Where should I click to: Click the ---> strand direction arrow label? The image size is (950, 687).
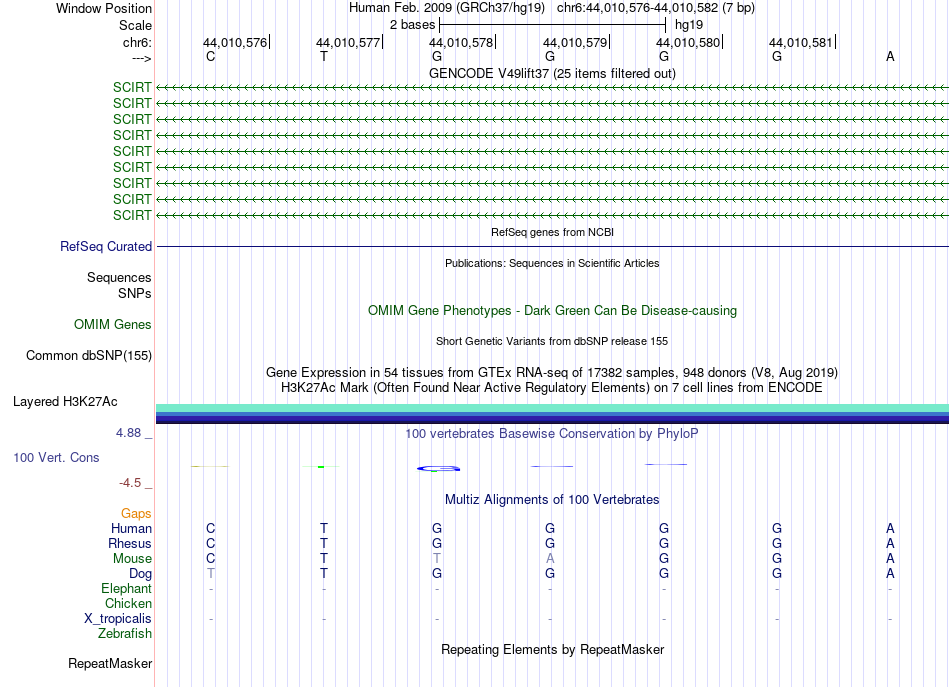click(141, 58)
